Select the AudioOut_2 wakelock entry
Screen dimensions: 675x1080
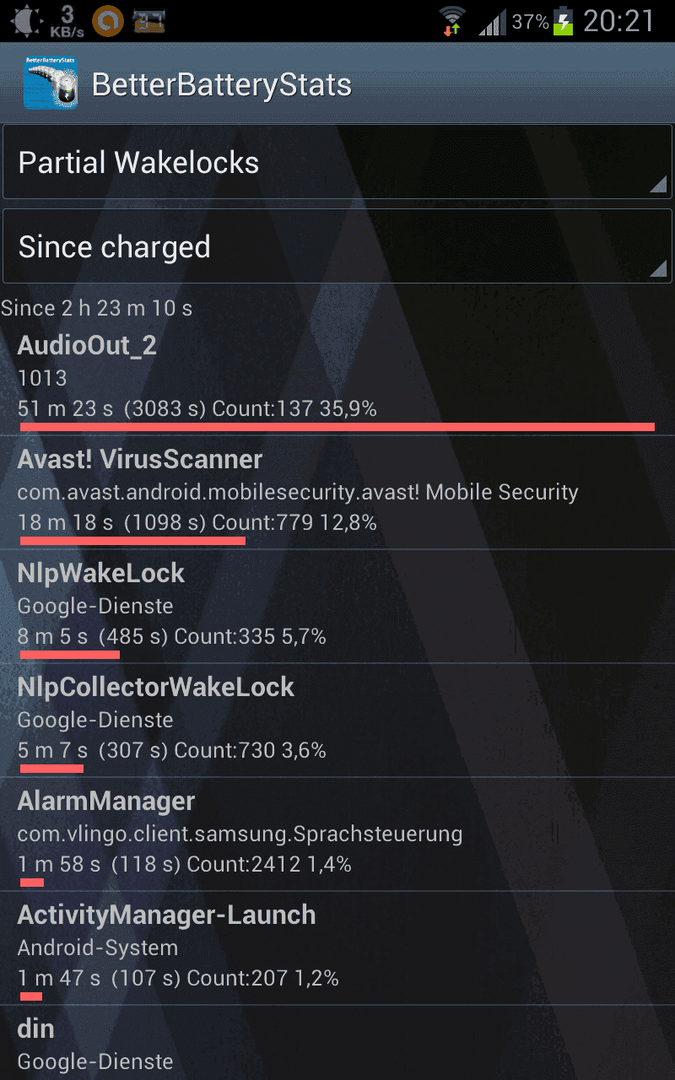[x=338, y=377]
